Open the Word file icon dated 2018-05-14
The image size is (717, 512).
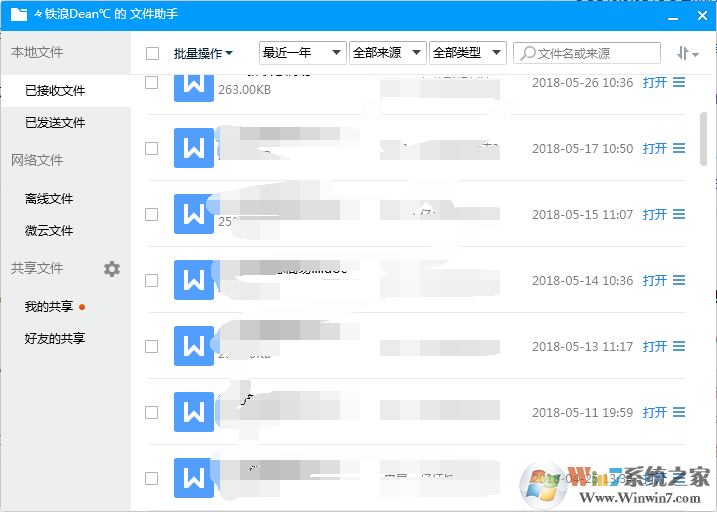(x=194, y=280)
